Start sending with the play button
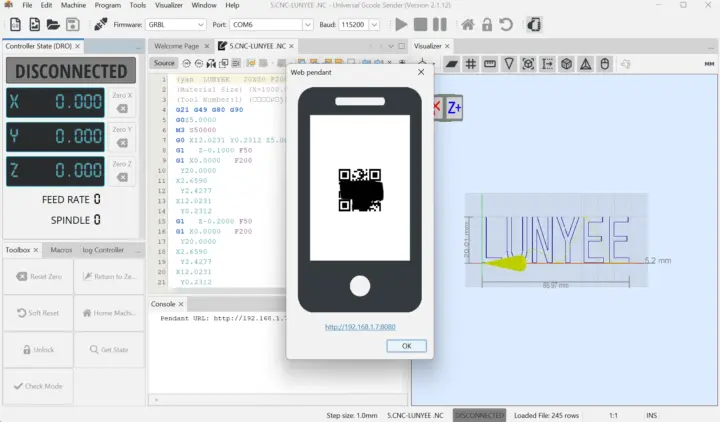Image resolution: width=720 pixels, height=422 pixels. 401,24
